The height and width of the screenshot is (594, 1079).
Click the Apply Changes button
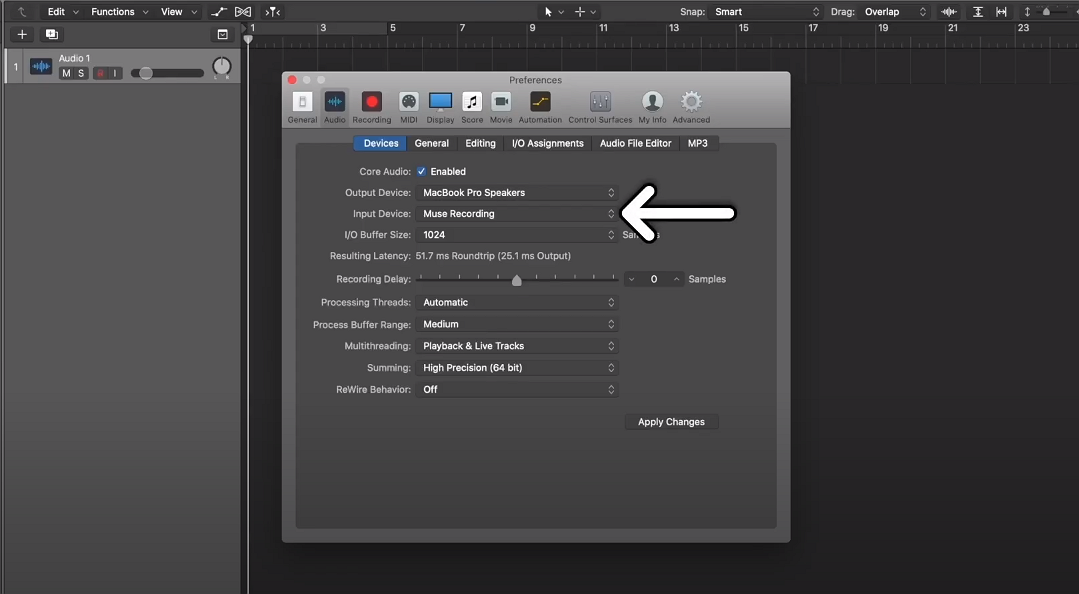[671, 421]
